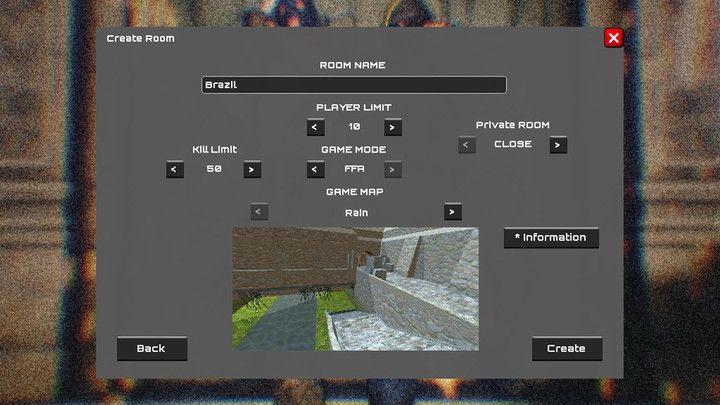Click the Private Room CLOSE value

[513, 144]
